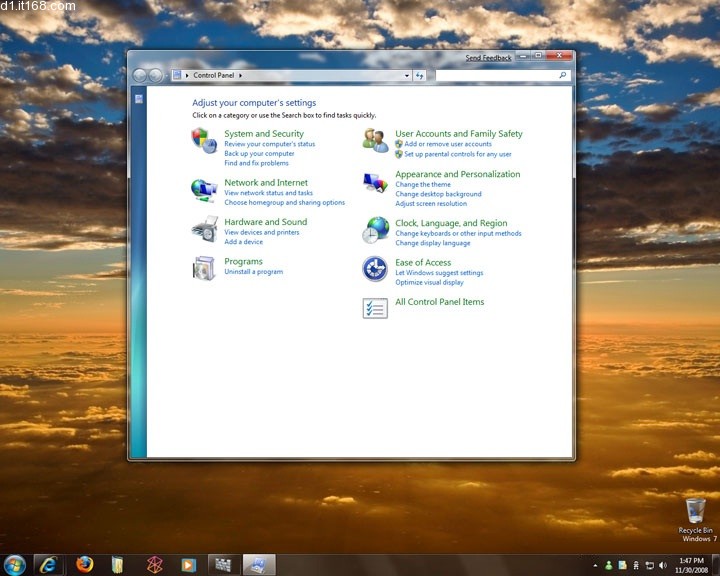Click Choose homegroup and sharing options
This screenshot has height=576, width=720.
tap(284, 203)
